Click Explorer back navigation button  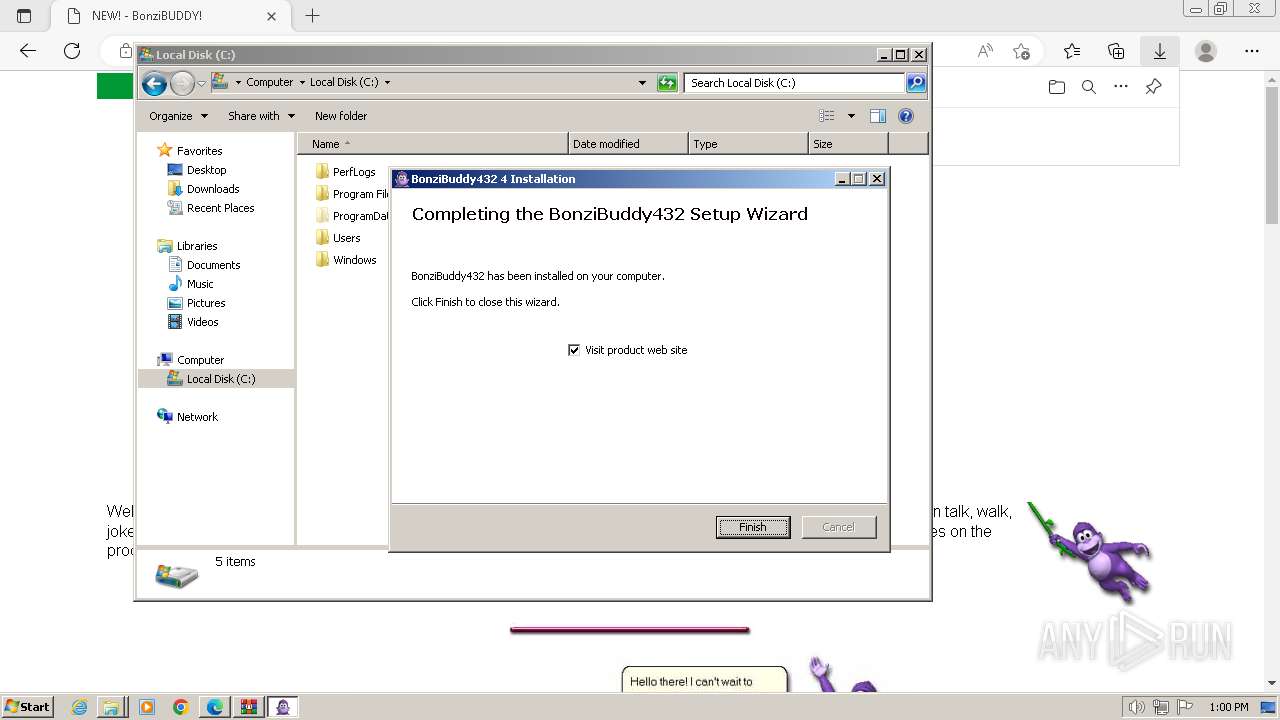(x=154, y=83)
